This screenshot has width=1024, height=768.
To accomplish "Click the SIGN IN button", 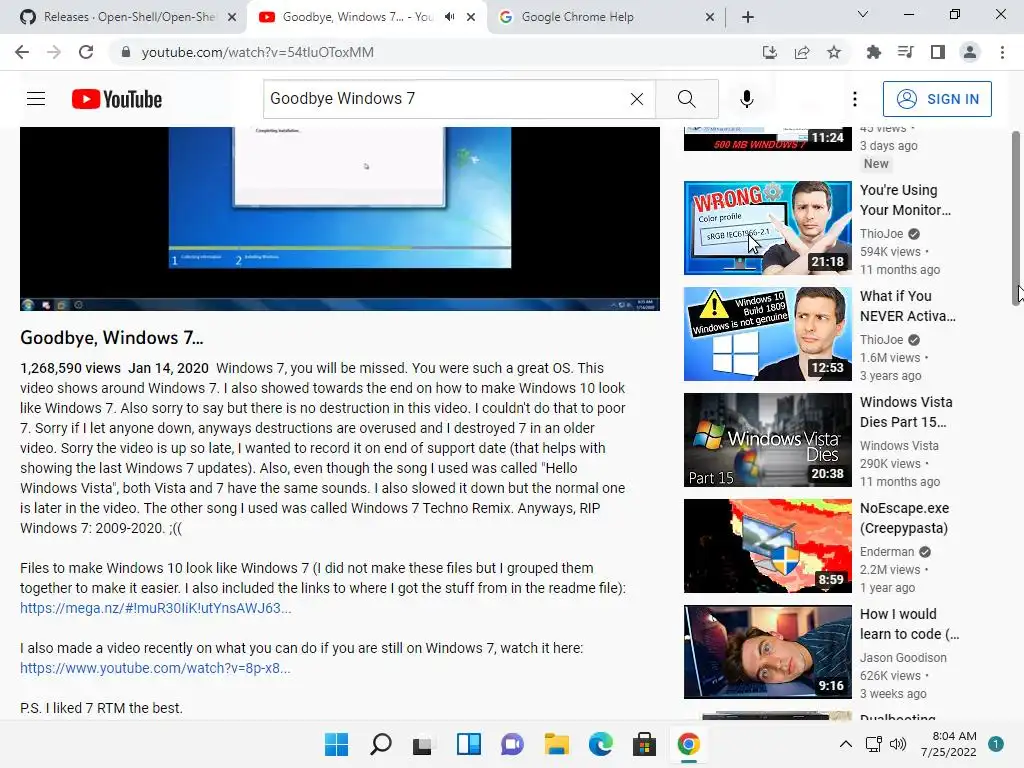I will (x=937, y=99).
